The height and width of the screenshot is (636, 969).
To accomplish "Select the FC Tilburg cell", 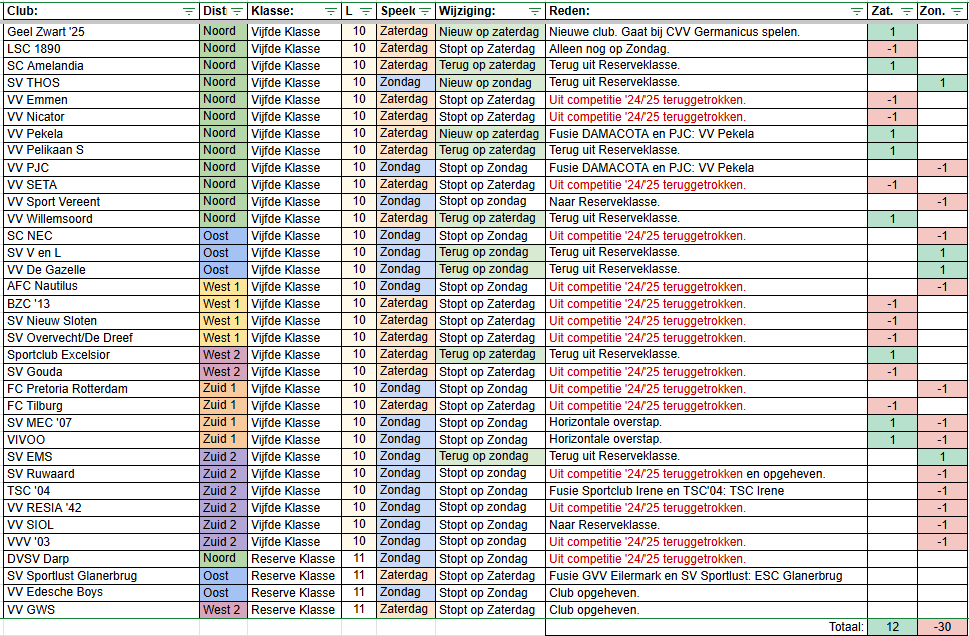I will (101, 405).
